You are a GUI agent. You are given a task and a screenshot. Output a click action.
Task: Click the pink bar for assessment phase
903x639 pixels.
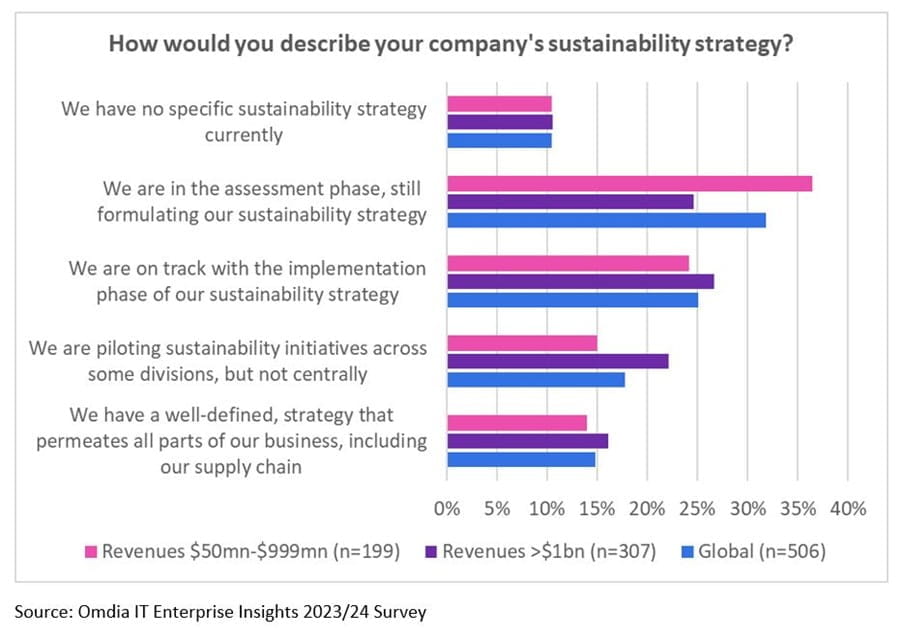coord(629,183)
